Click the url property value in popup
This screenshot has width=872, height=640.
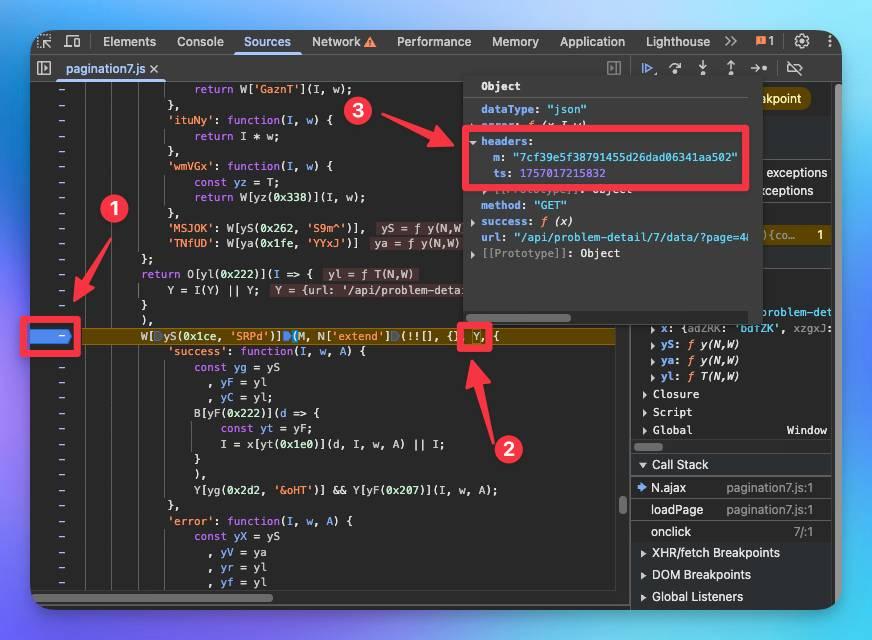[x=631, y=237]
